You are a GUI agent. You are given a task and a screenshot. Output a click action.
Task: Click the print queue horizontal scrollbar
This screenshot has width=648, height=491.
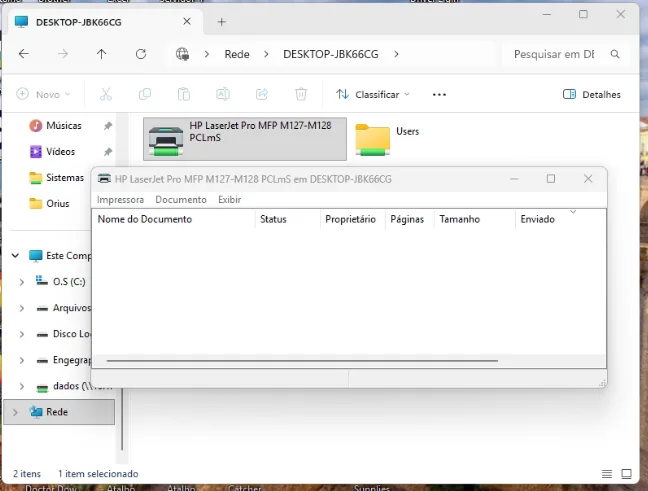[x=302, y=360]
